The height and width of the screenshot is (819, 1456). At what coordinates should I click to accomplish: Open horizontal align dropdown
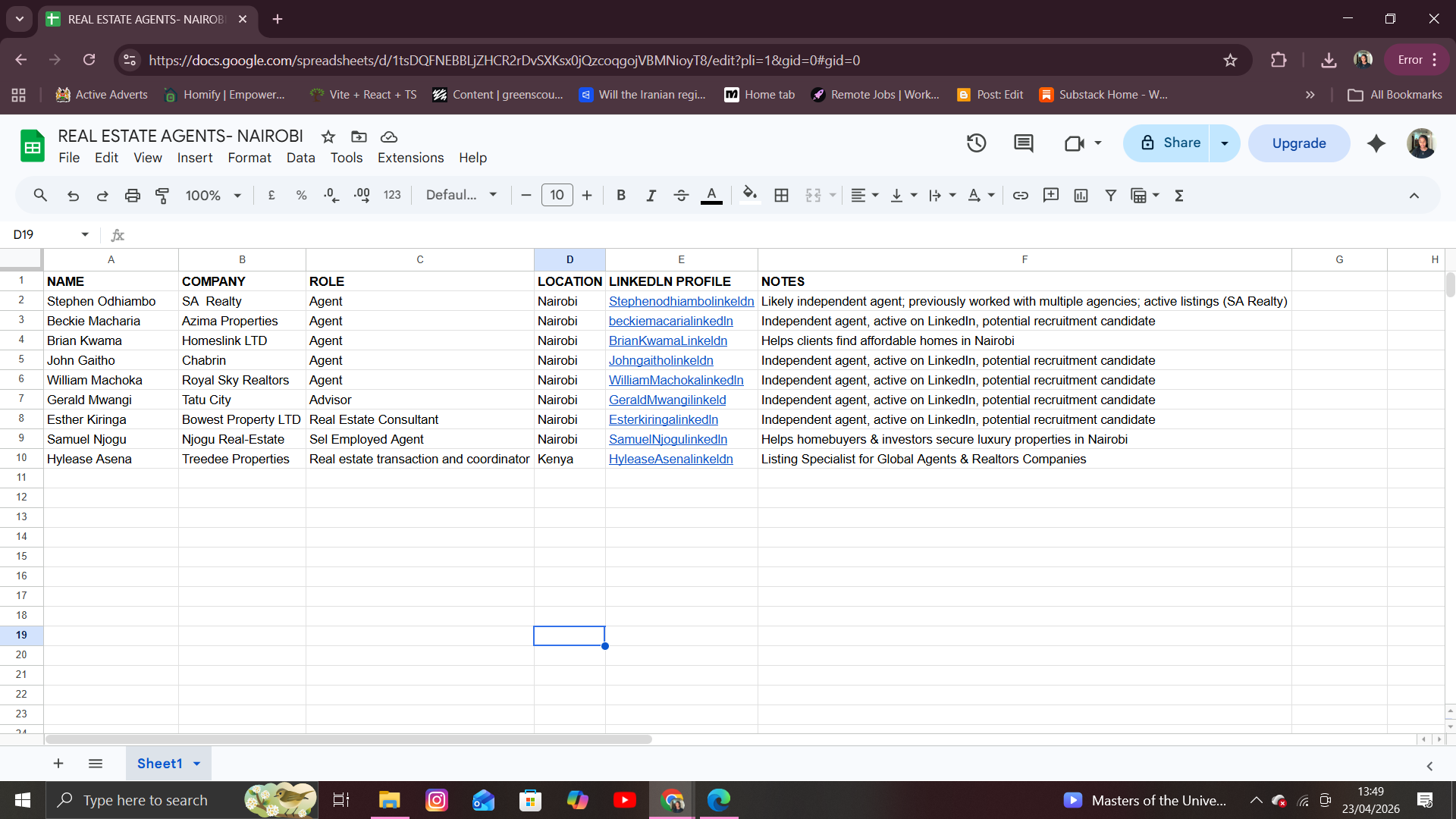864,196
